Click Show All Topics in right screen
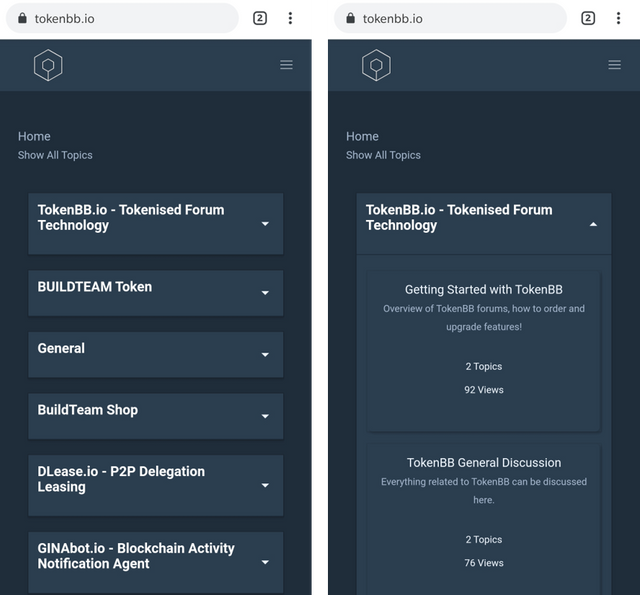The width and height of the screenshot is (640, 595). (383, 155)
